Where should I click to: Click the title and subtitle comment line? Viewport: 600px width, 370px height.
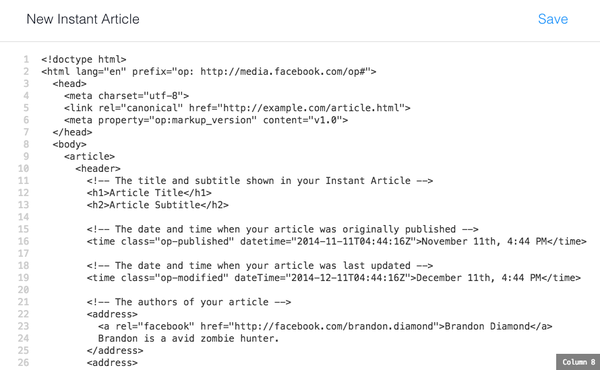click(259, 181)
